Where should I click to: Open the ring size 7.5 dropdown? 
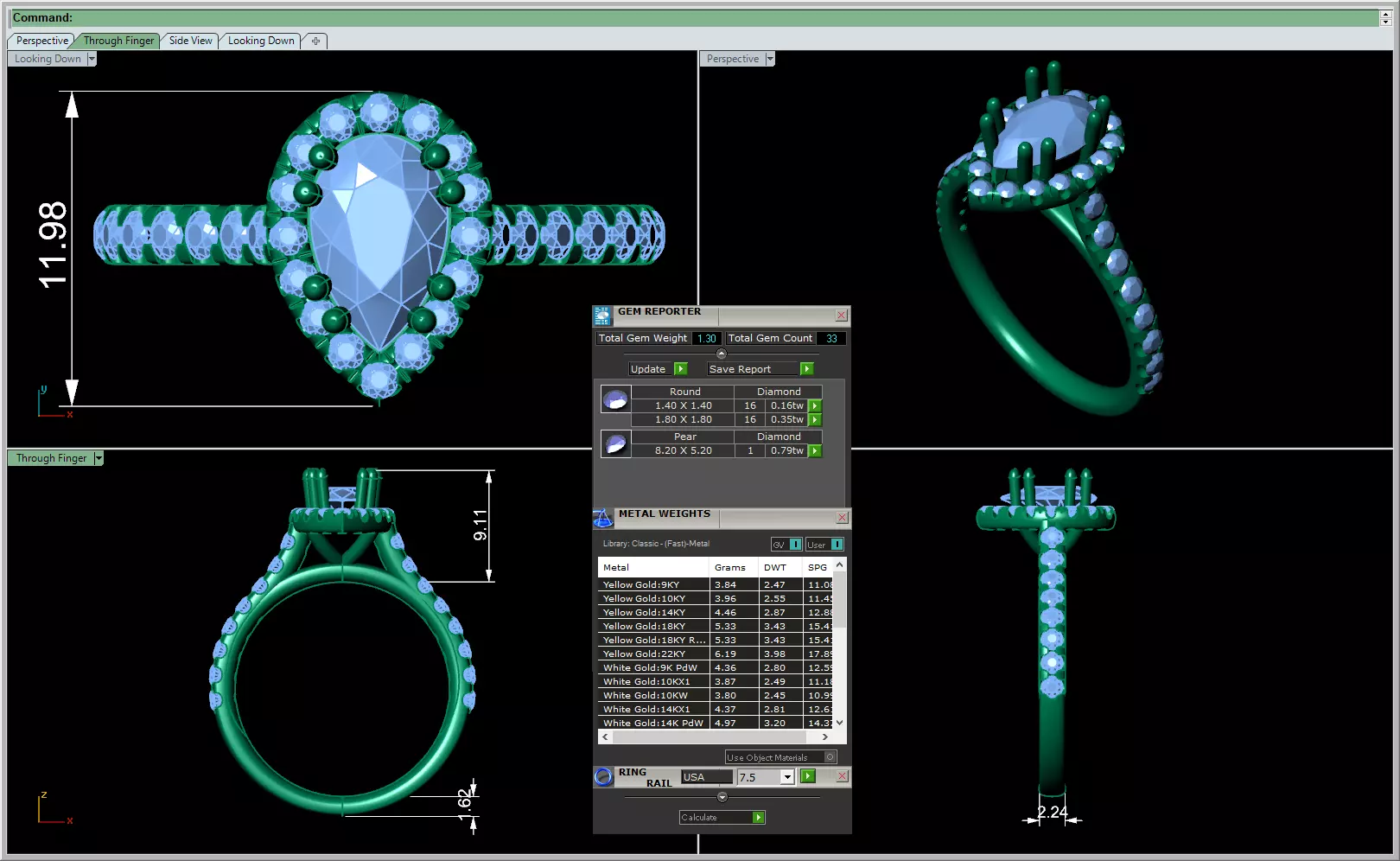point(787,777)
